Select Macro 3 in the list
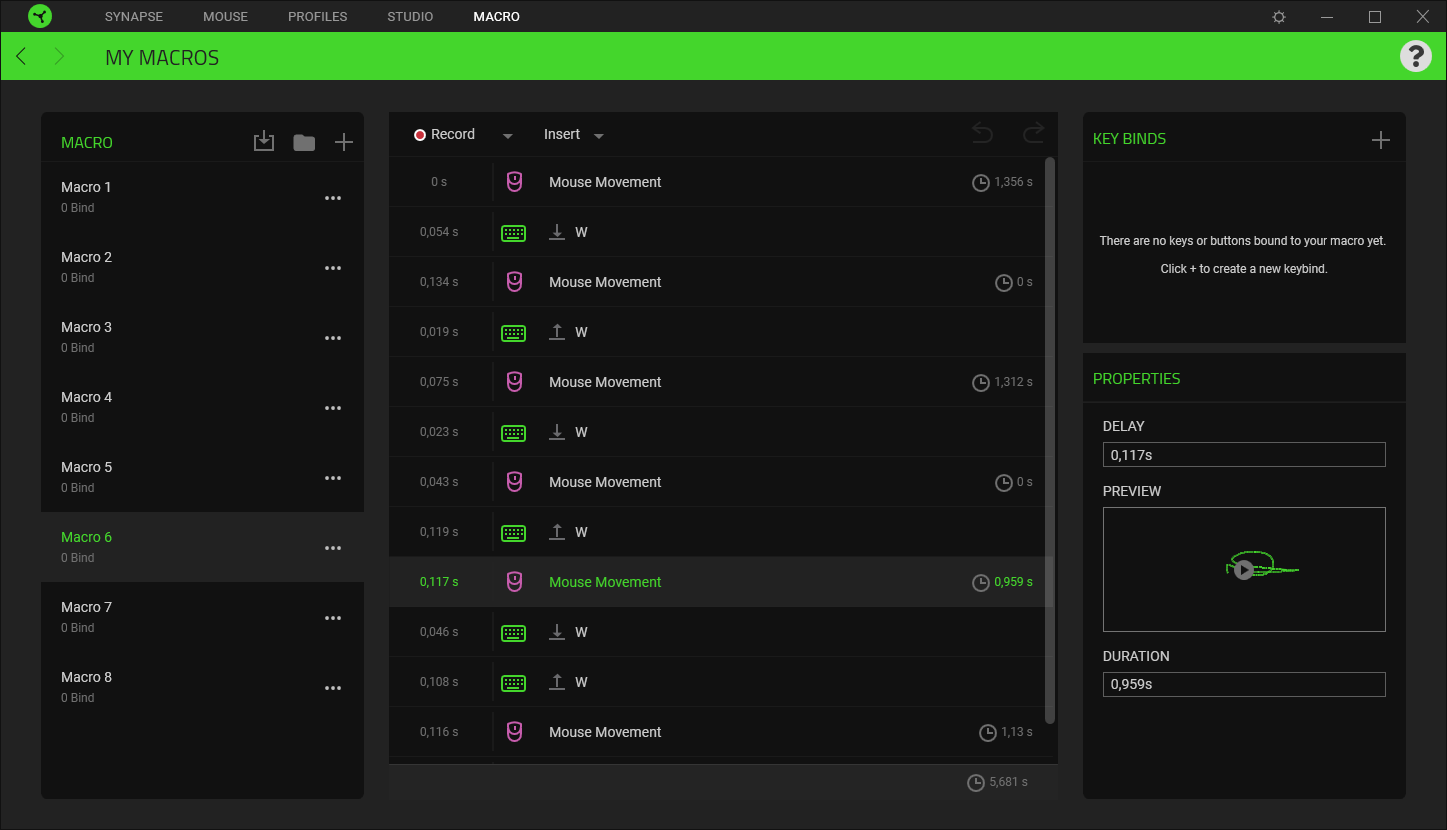1447x830 pixels. [202, 337]
